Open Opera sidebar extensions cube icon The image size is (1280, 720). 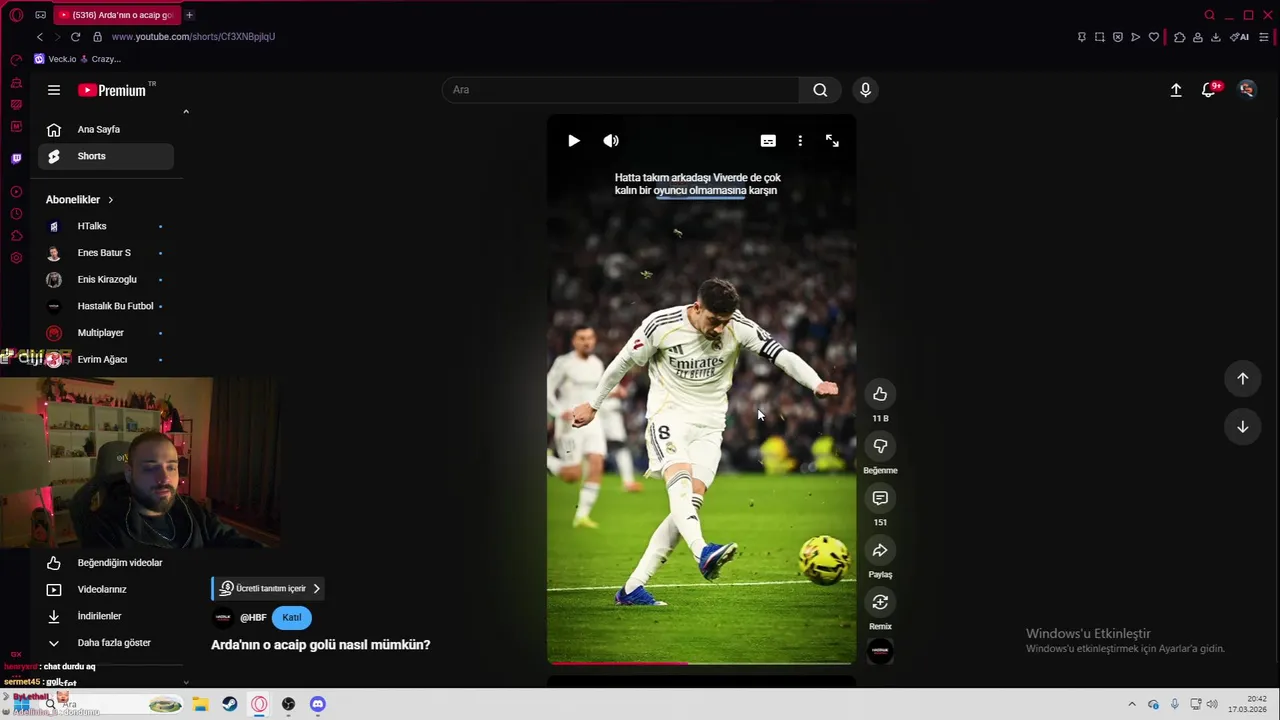16,236
